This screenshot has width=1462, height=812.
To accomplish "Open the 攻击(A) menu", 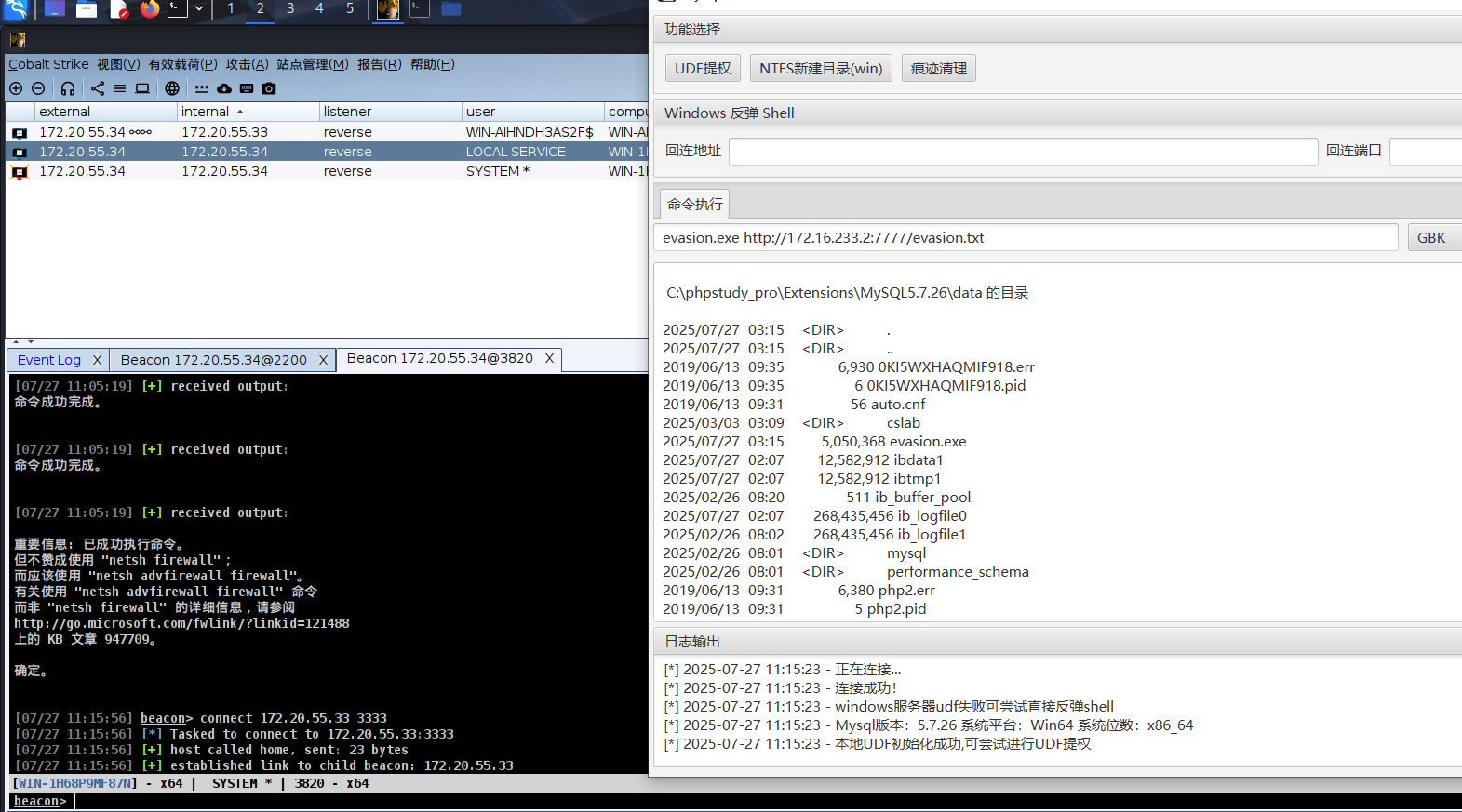I will click(247, 64).
